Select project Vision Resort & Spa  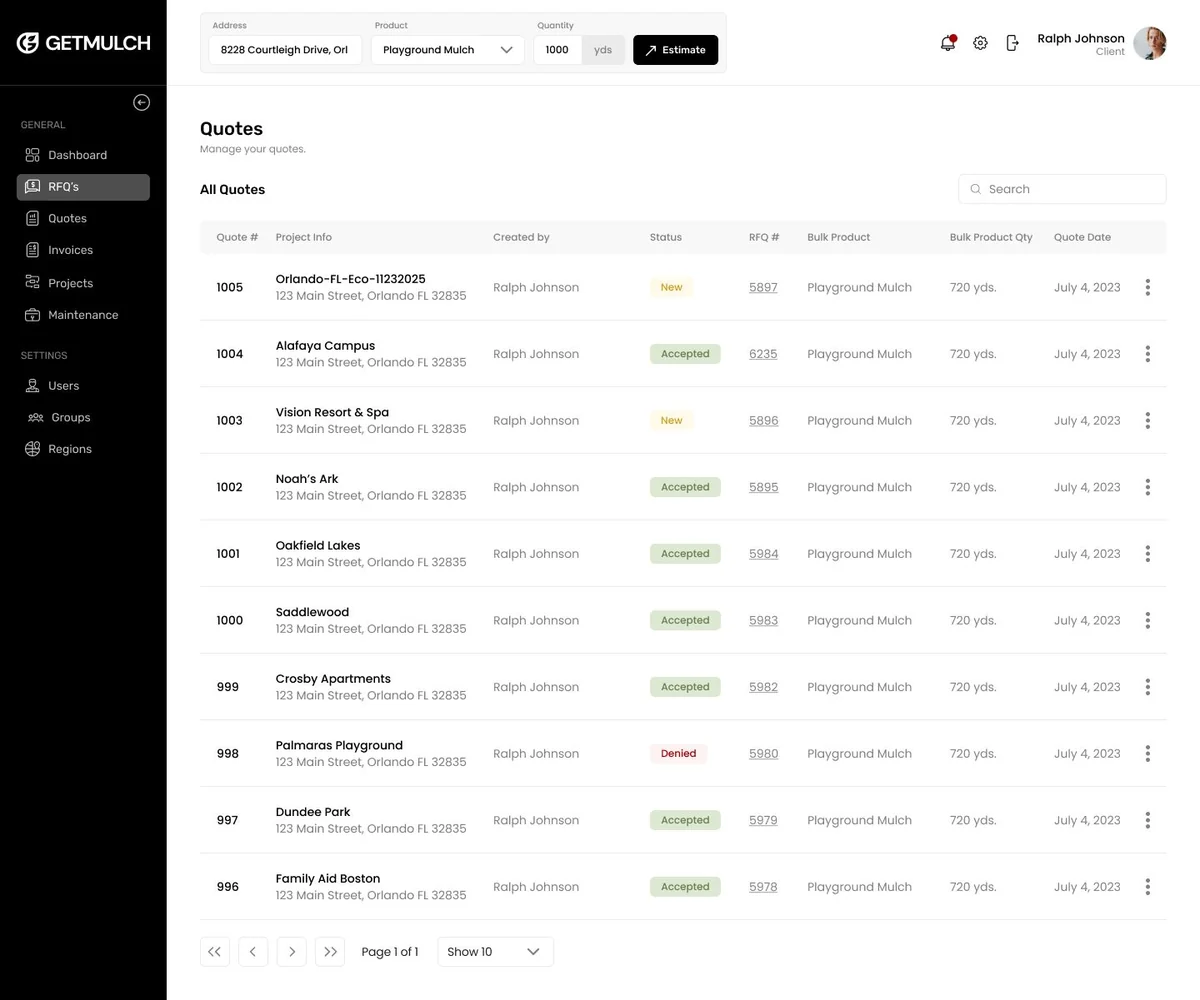332,412
